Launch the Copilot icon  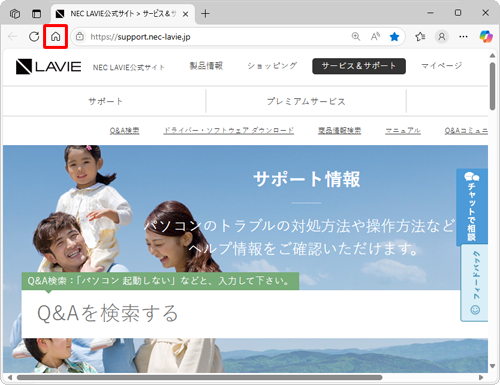pos(486,37)
